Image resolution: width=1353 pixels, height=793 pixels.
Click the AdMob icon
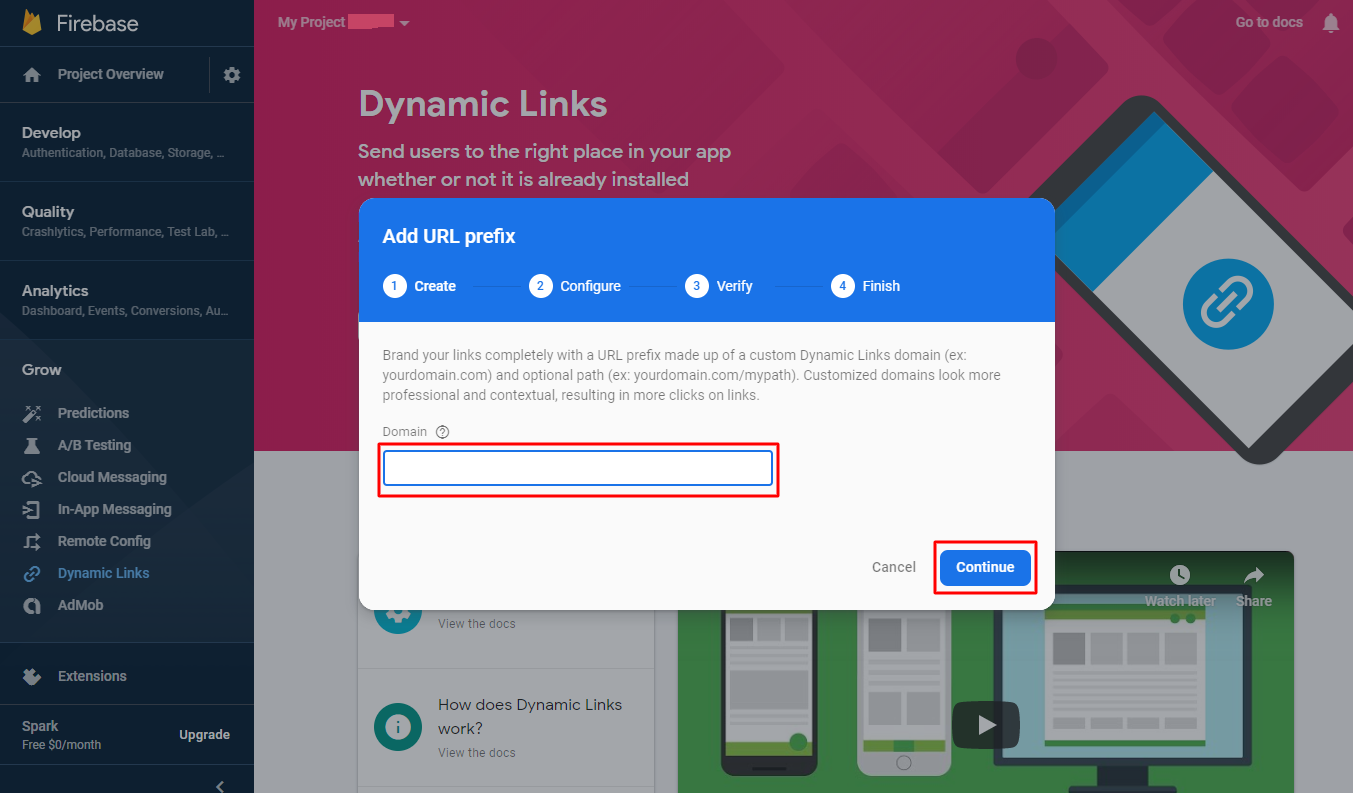click(x=32, y=605)
